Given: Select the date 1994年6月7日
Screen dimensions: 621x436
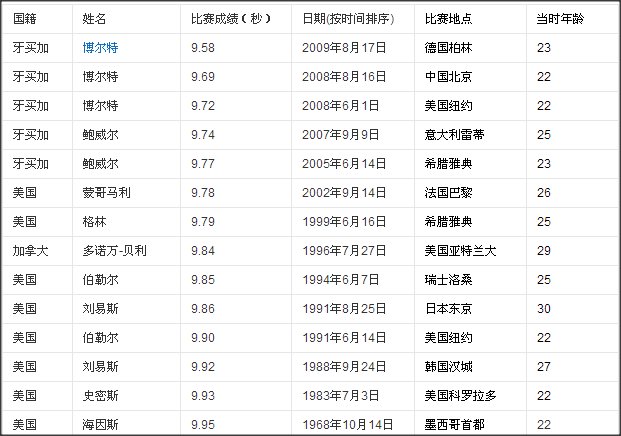Looking at the screenshot, I should [341, 280].
